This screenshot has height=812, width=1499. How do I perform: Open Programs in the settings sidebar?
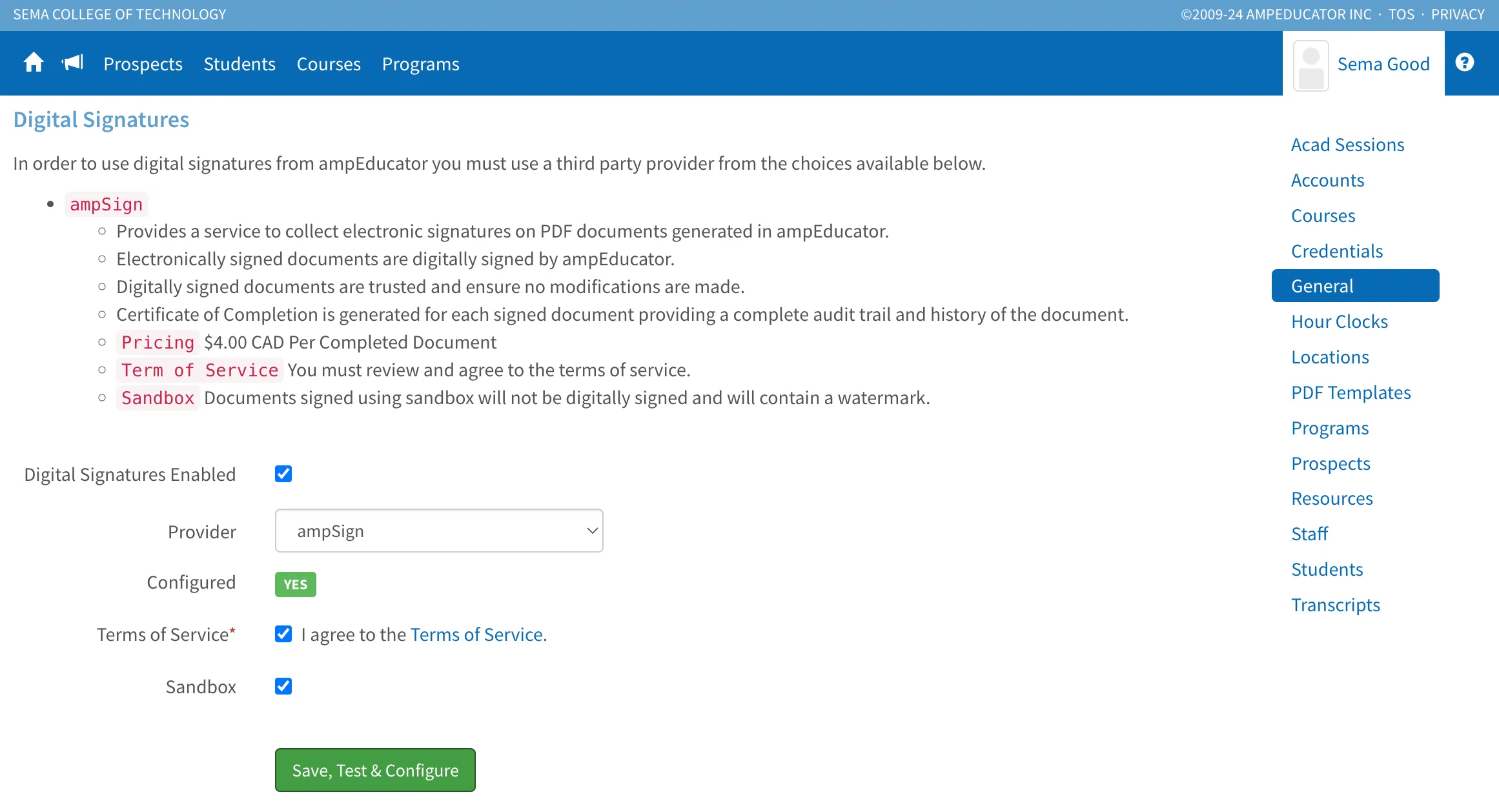click(x=1330, y=428)
